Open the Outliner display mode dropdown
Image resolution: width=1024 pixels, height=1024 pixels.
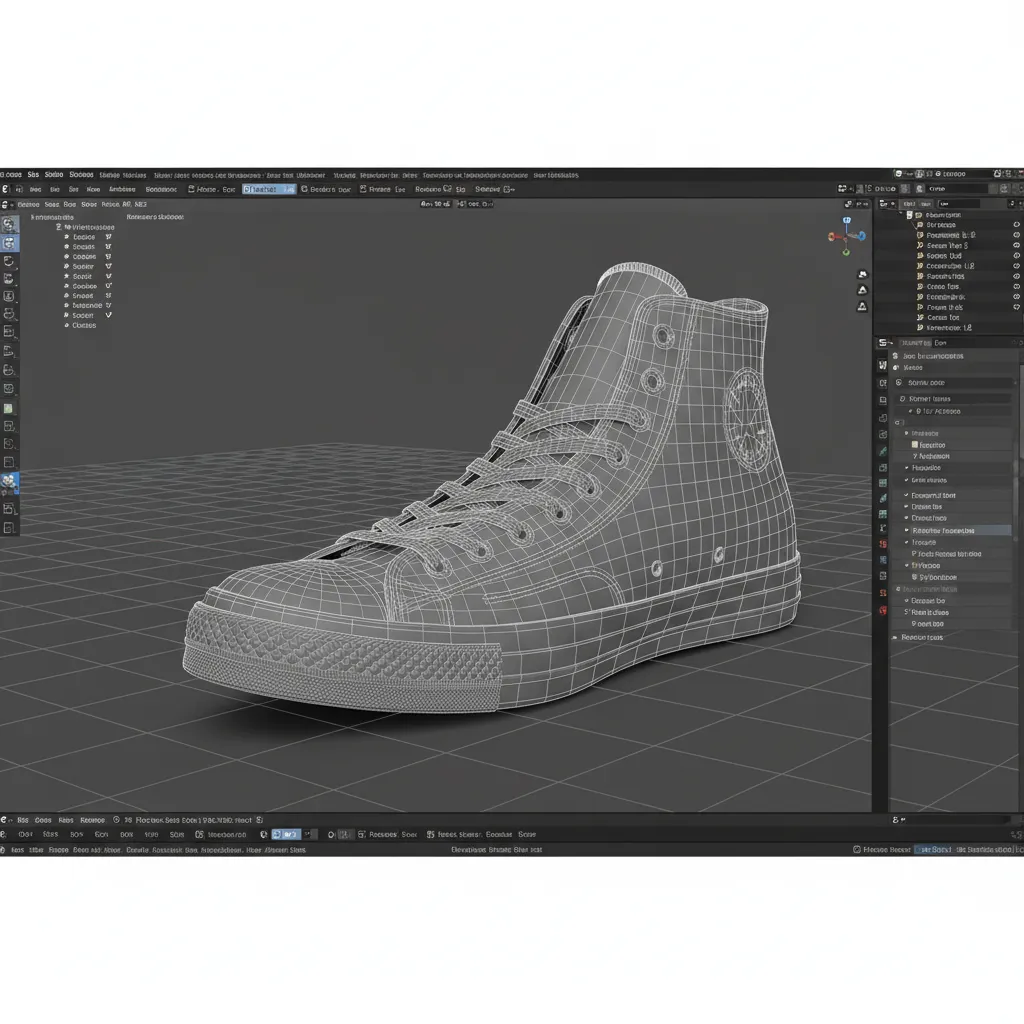[x=886, y=203]
